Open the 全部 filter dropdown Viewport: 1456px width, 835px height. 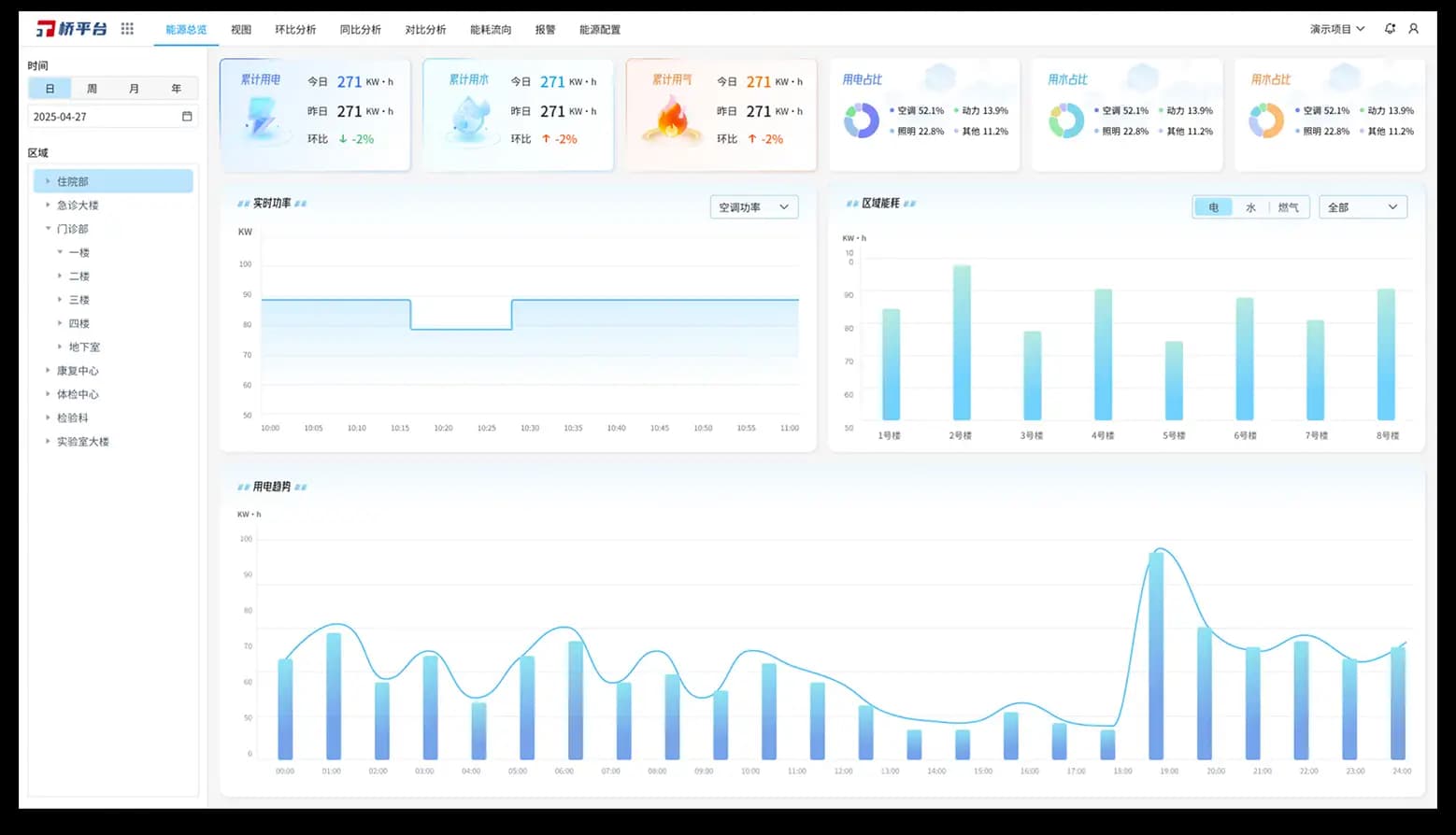(x=1363, y=207)
